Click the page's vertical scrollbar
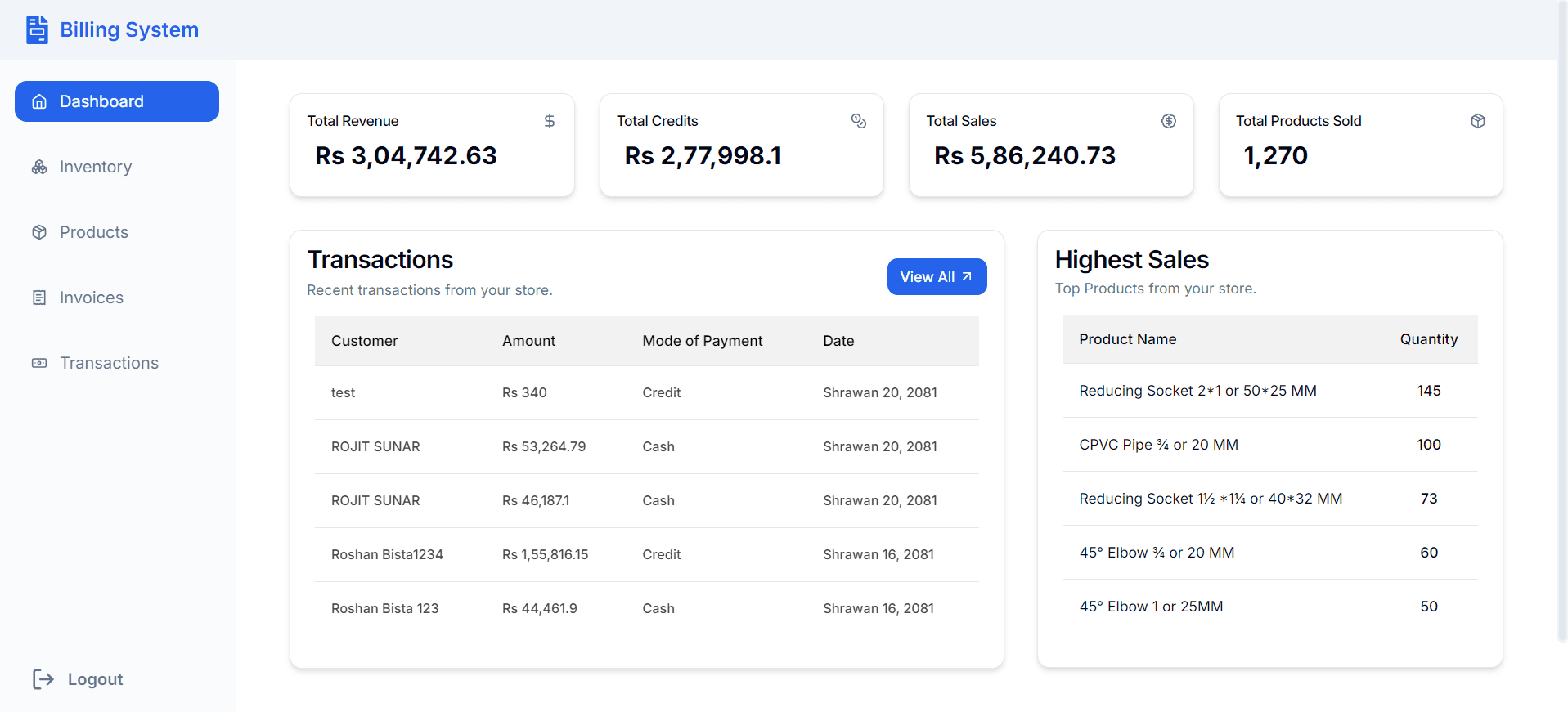 point(1562,327)
